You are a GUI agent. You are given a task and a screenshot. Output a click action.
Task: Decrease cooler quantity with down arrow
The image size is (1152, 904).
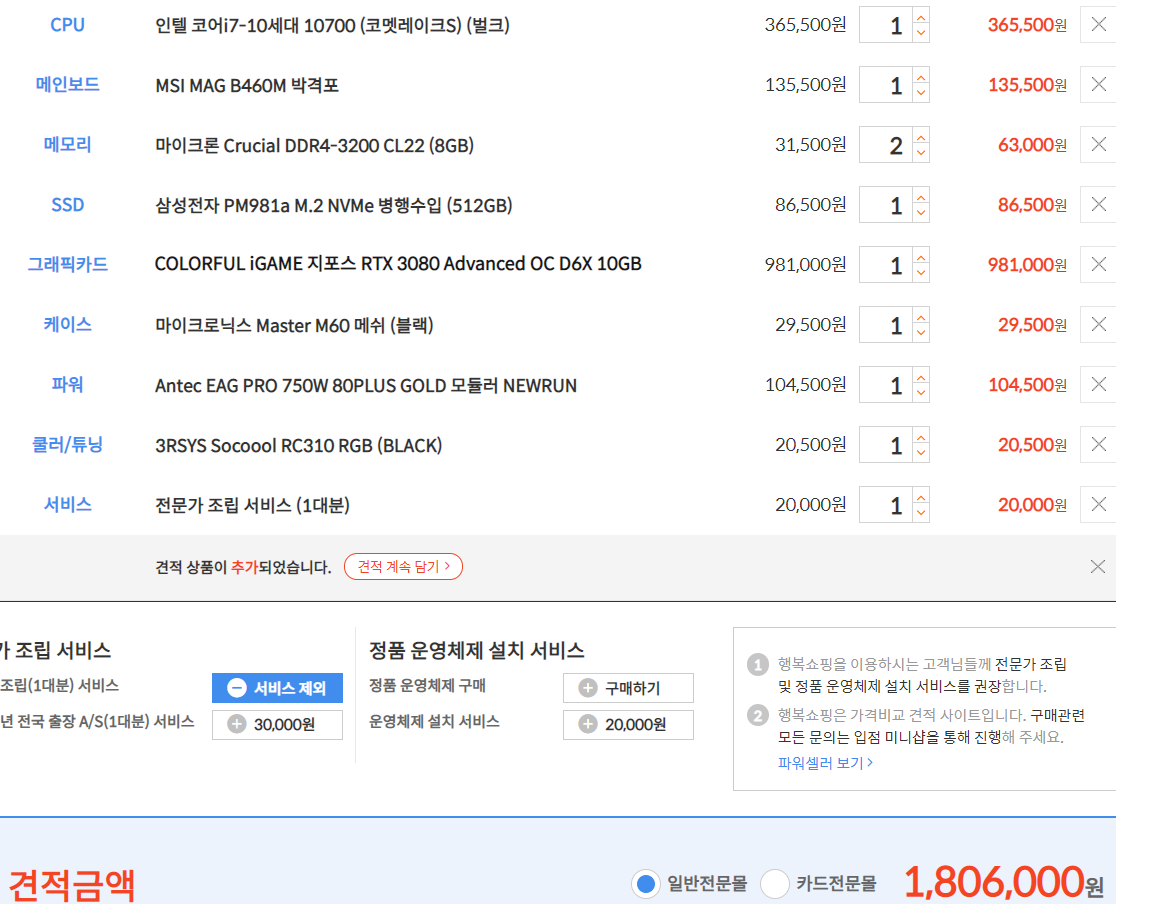[x=921, y=453]
